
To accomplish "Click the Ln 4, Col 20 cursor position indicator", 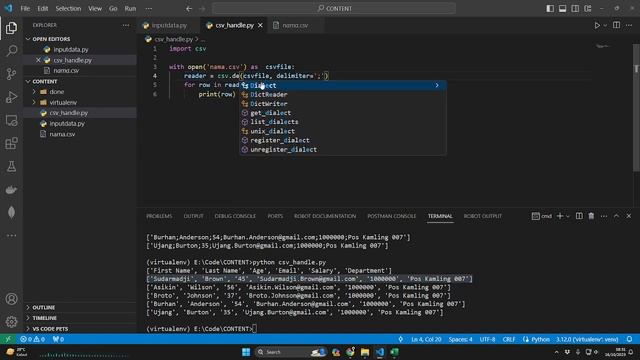I will click(x=426, y=339).
